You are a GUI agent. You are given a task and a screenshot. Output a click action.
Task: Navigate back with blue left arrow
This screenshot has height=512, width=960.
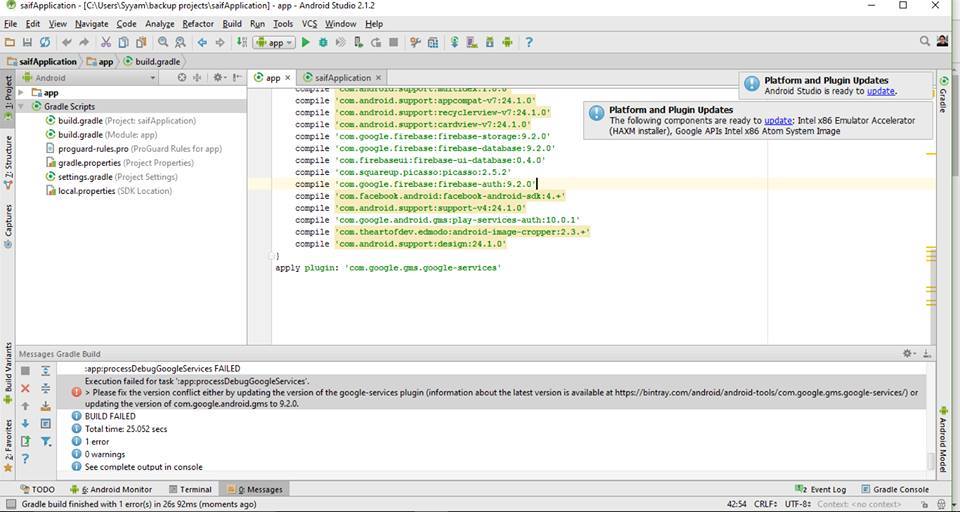(x=202, y=42)
